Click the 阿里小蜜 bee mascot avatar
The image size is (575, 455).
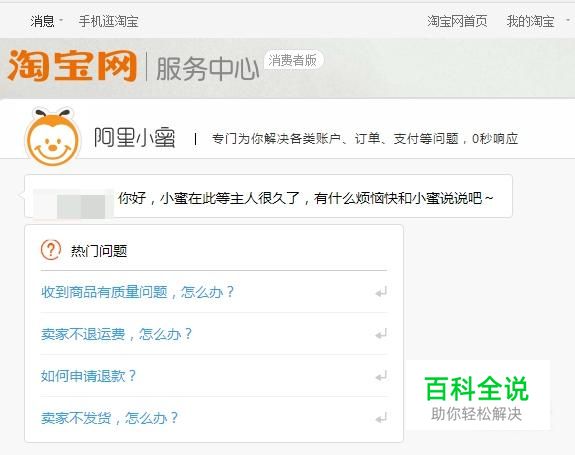(x=52, y=137)
